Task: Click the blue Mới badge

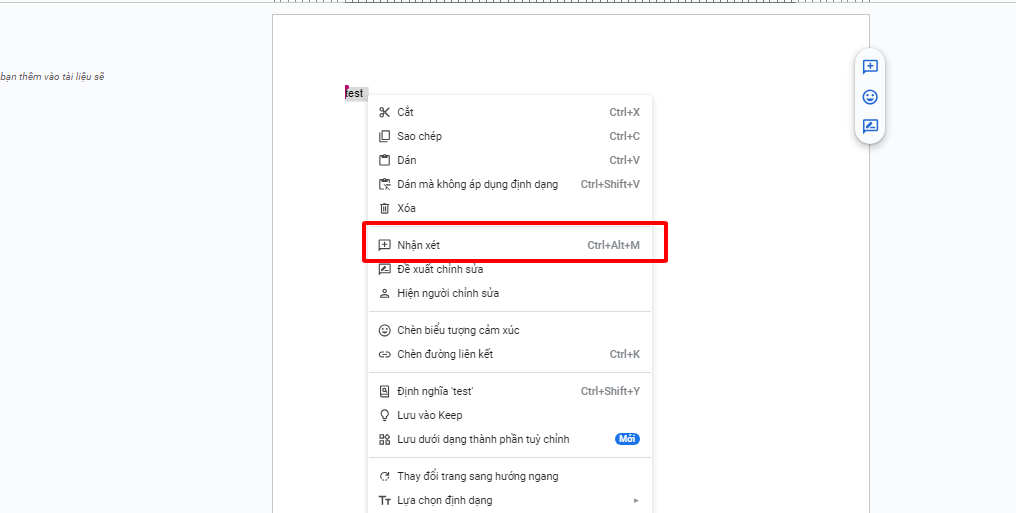Action: 627,439
